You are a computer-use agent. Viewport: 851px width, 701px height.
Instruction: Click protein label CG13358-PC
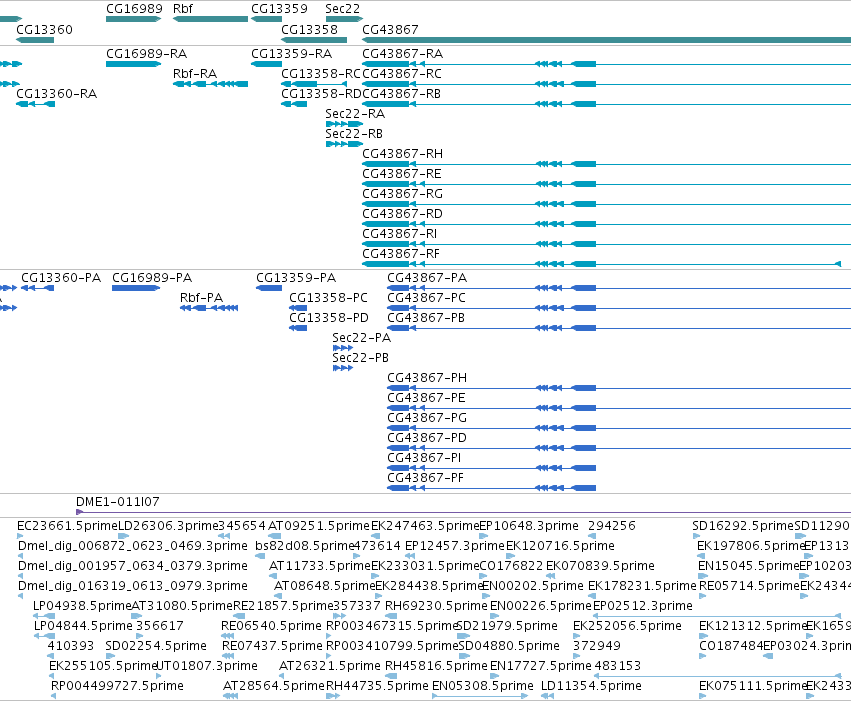328,298
